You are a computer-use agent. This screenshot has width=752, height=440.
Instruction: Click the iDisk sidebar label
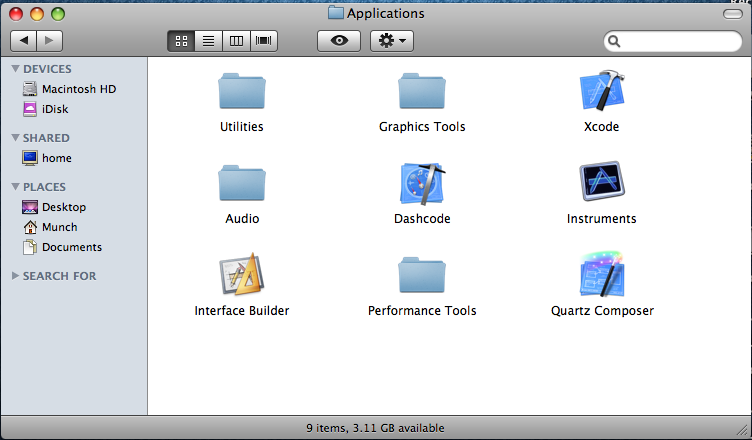[55, 109]
